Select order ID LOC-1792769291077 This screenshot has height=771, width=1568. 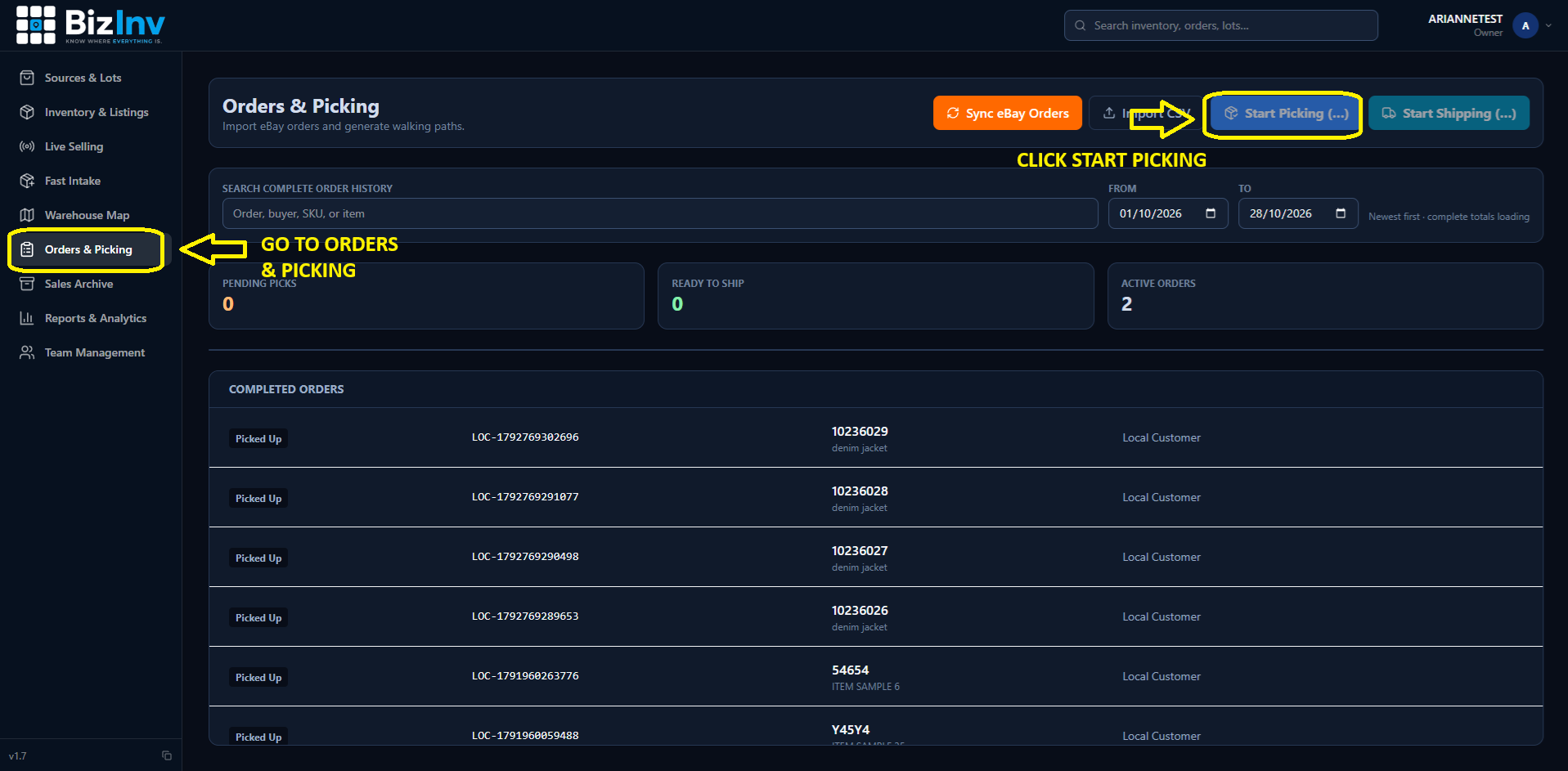(x=525, y=497)
